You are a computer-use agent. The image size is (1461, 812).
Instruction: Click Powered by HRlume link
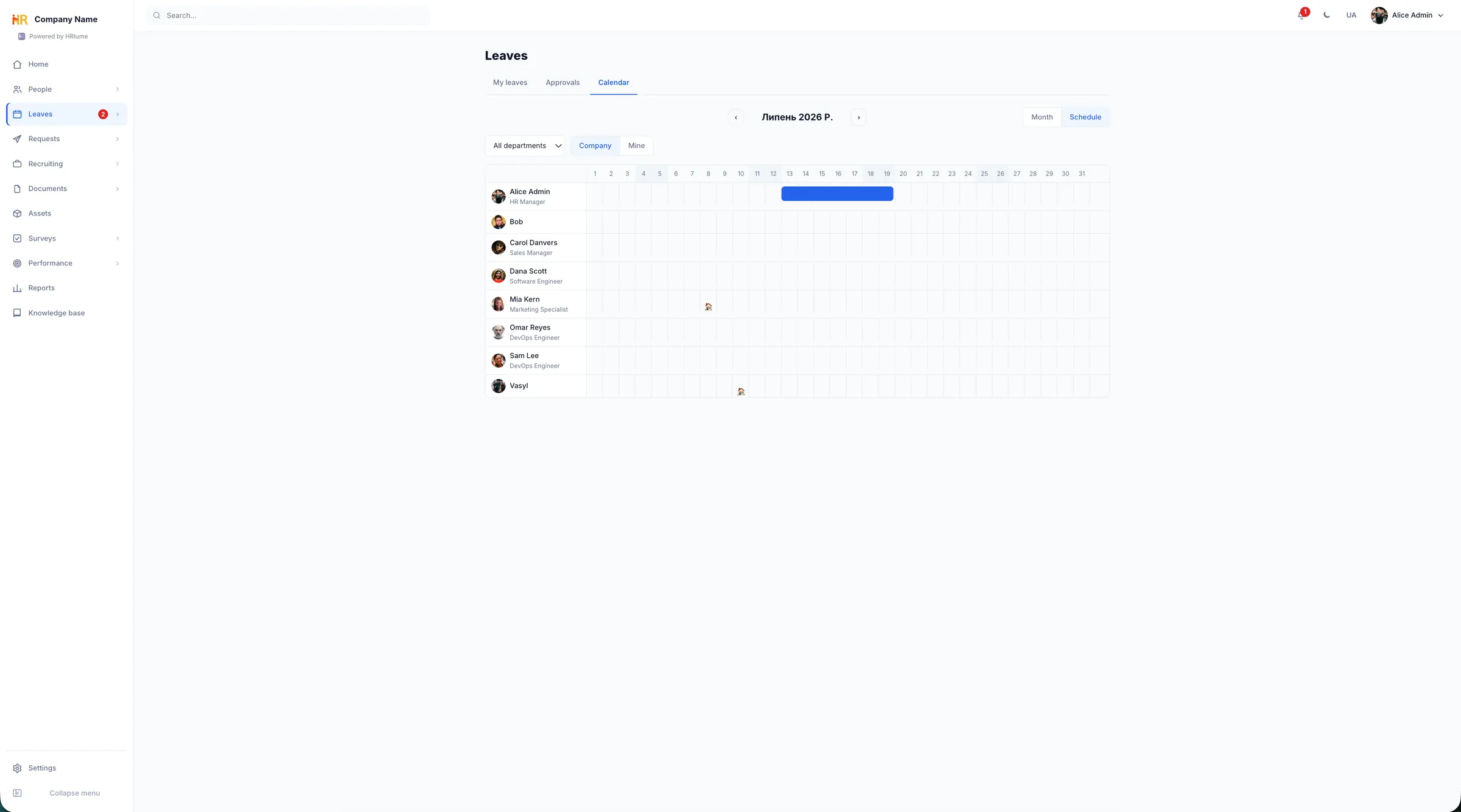pyautogui.click(x=53, y=37)
